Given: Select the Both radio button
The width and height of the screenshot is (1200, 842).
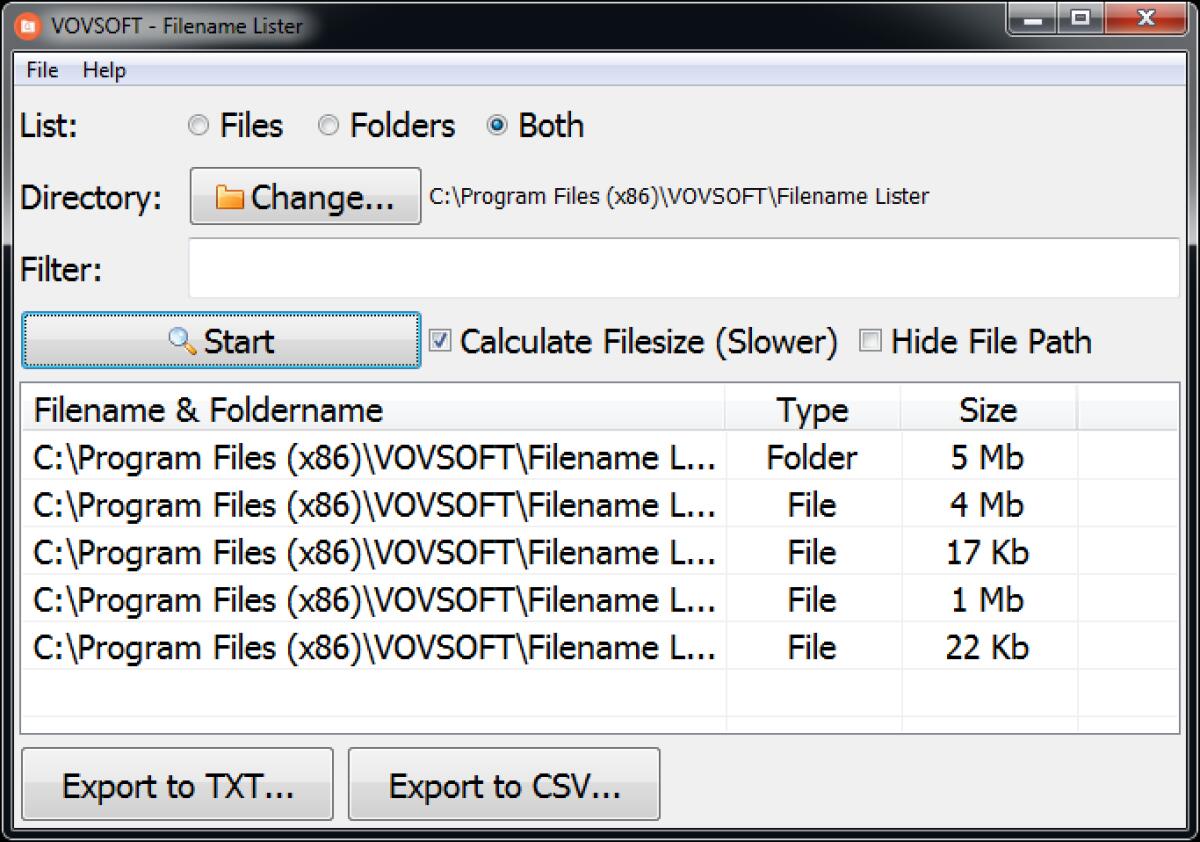Looking at the screenshot, I should tap(497, 126).
